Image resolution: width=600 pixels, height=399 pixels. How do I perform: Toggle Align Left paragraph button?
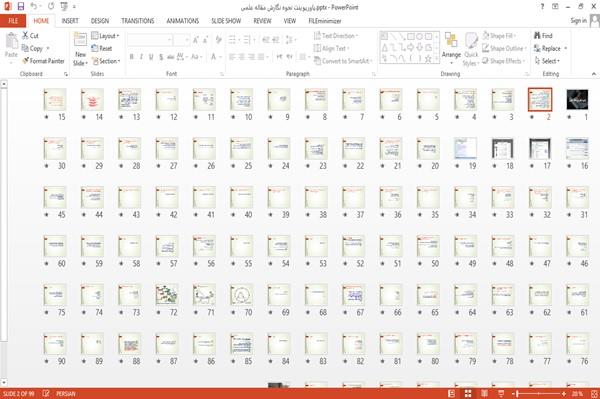coord(232,57)
